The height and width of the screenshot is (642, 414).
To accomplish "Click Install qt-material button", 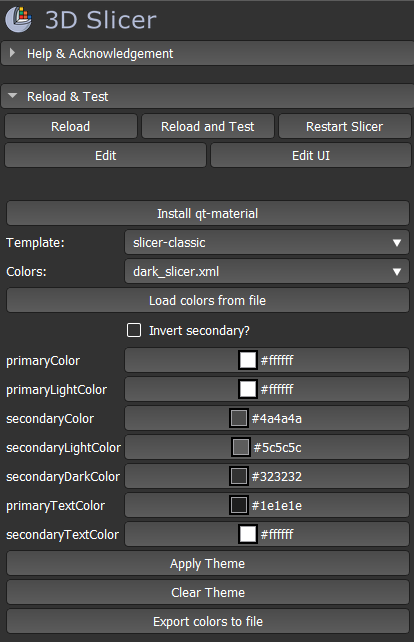I will pos(208,213).
